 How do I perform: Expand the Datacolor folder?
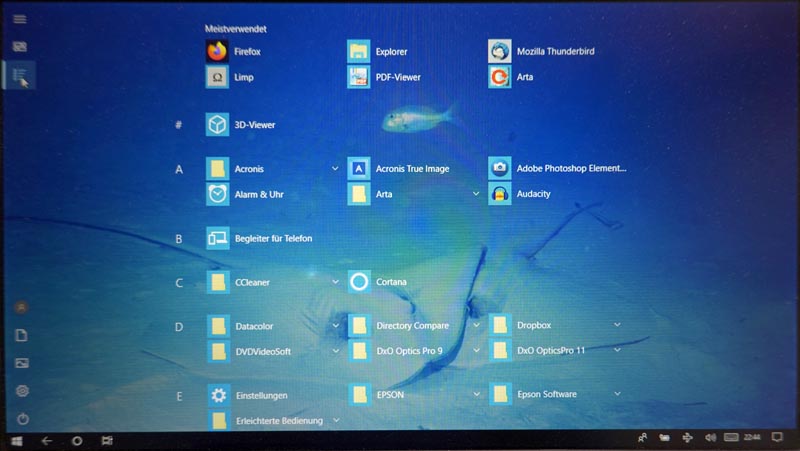(336, 325)
